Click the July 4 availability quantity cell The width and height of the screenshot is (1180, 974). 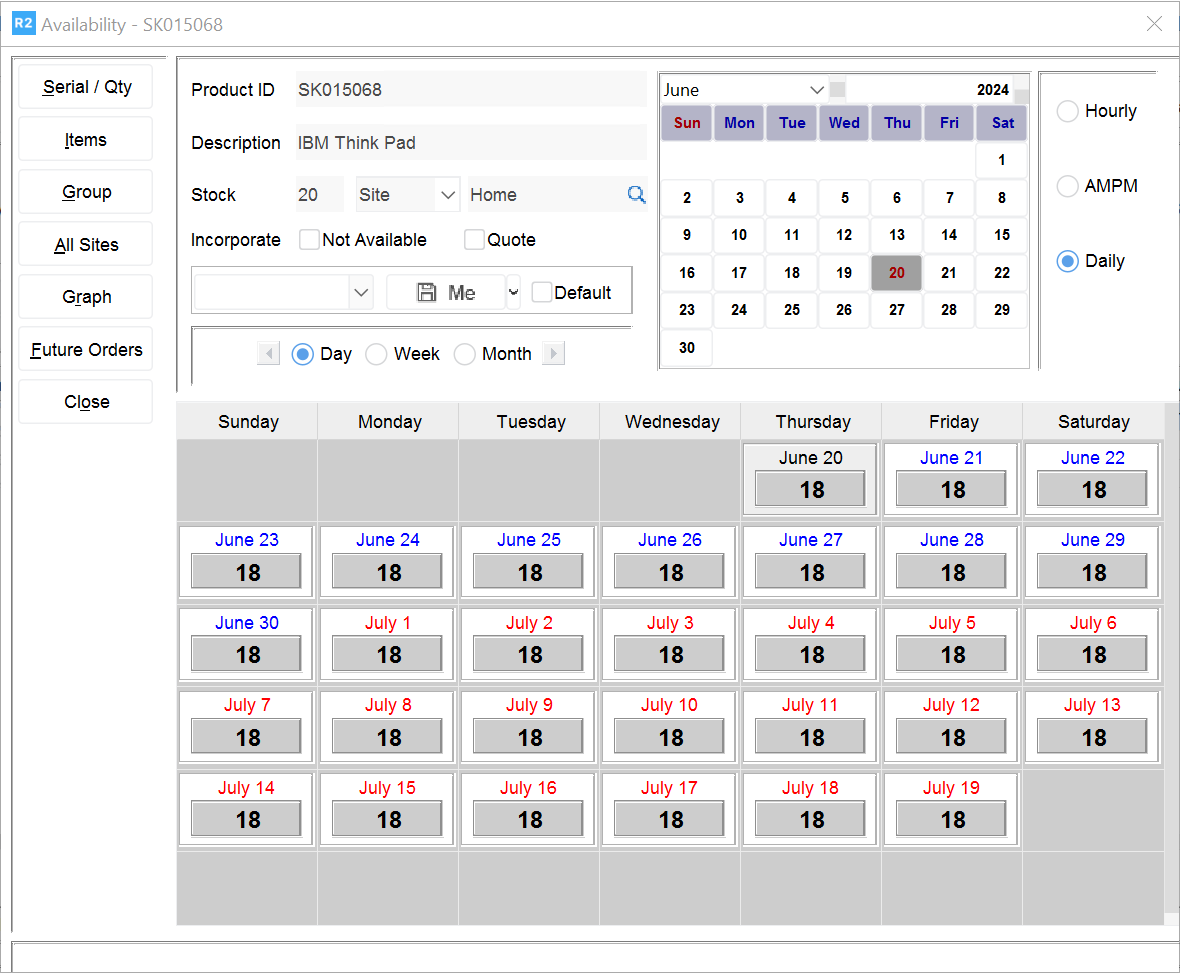coord(811,655)
